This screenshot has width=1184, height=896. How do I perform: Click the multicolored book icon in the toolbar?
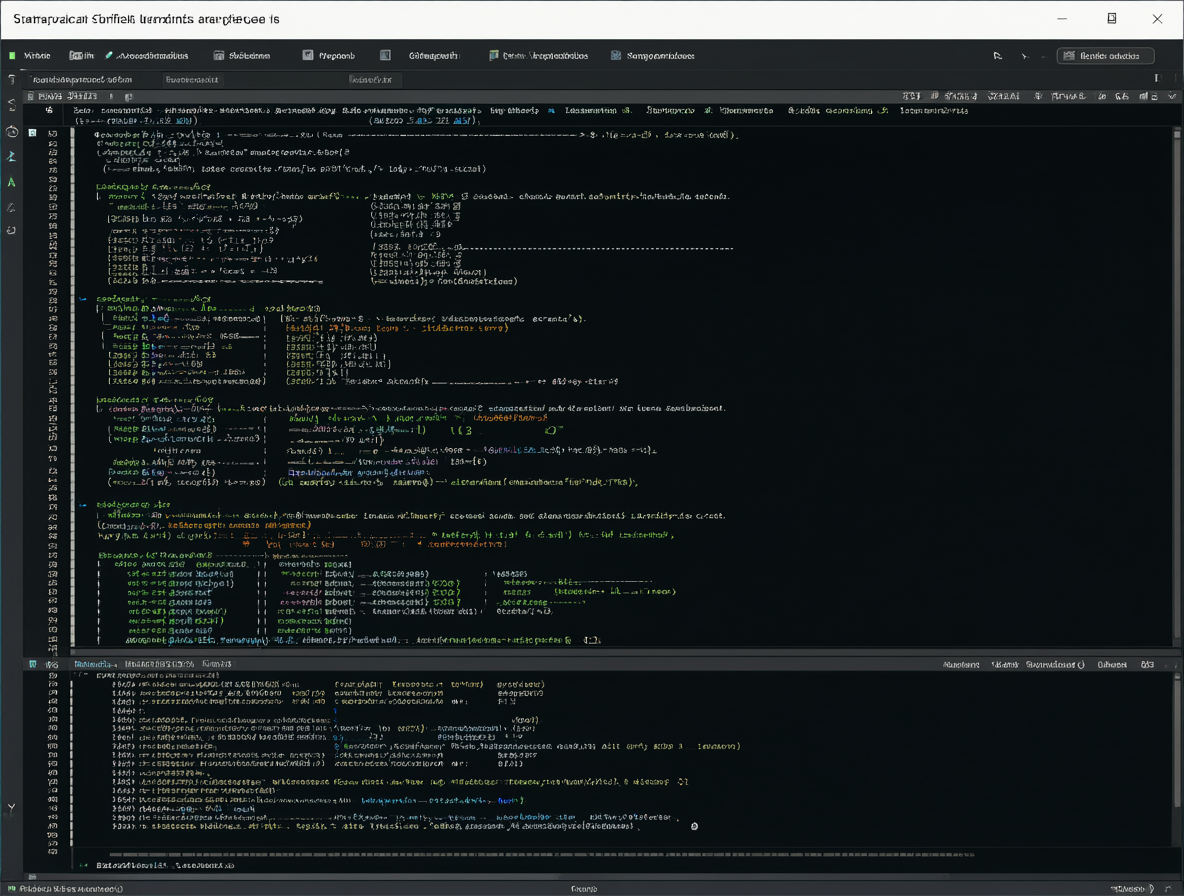(x=494, y=56)
